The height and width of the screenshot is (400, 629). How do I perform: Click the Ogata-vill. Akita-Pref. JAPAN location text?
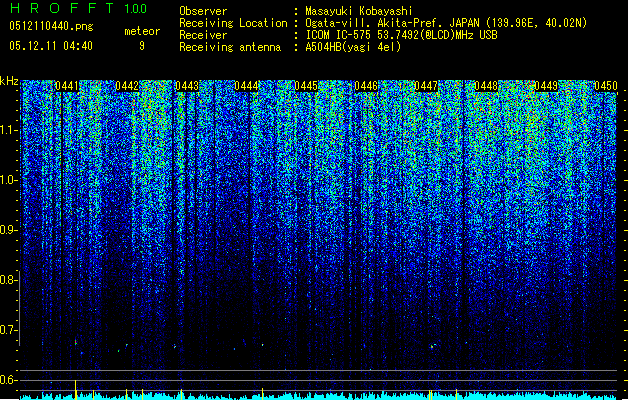click(446, 23)
